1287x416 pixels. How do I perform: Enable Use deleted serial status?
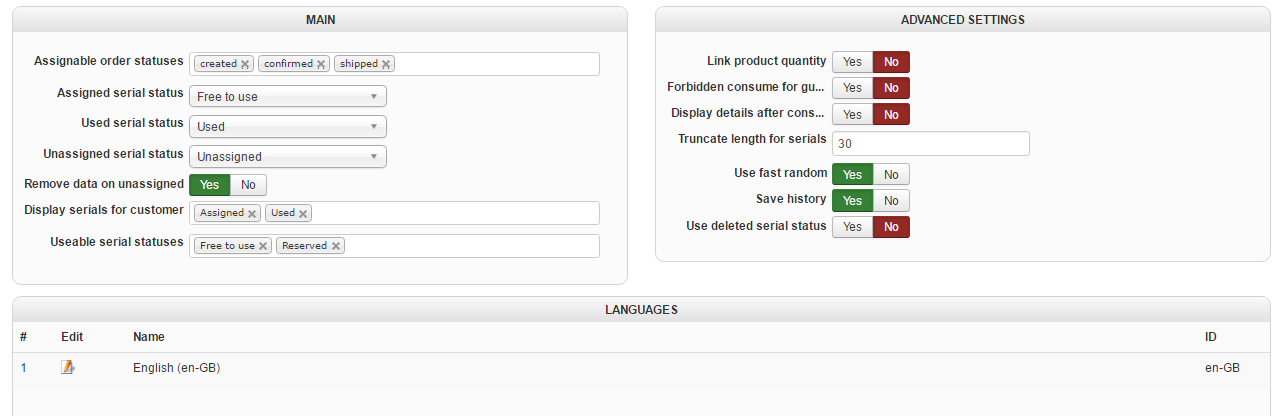pyautogui.click(x=852, y=227)
